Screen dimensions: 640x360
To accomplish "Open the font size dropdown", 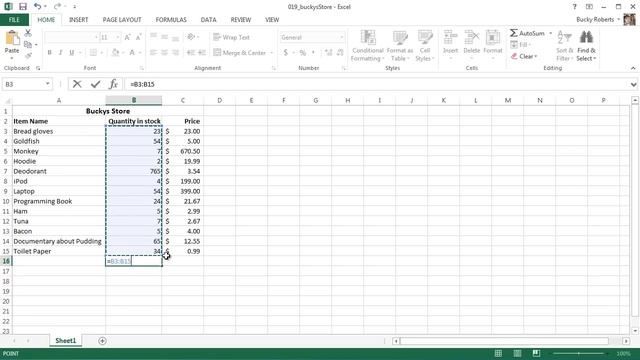I will tap(118, 37).
